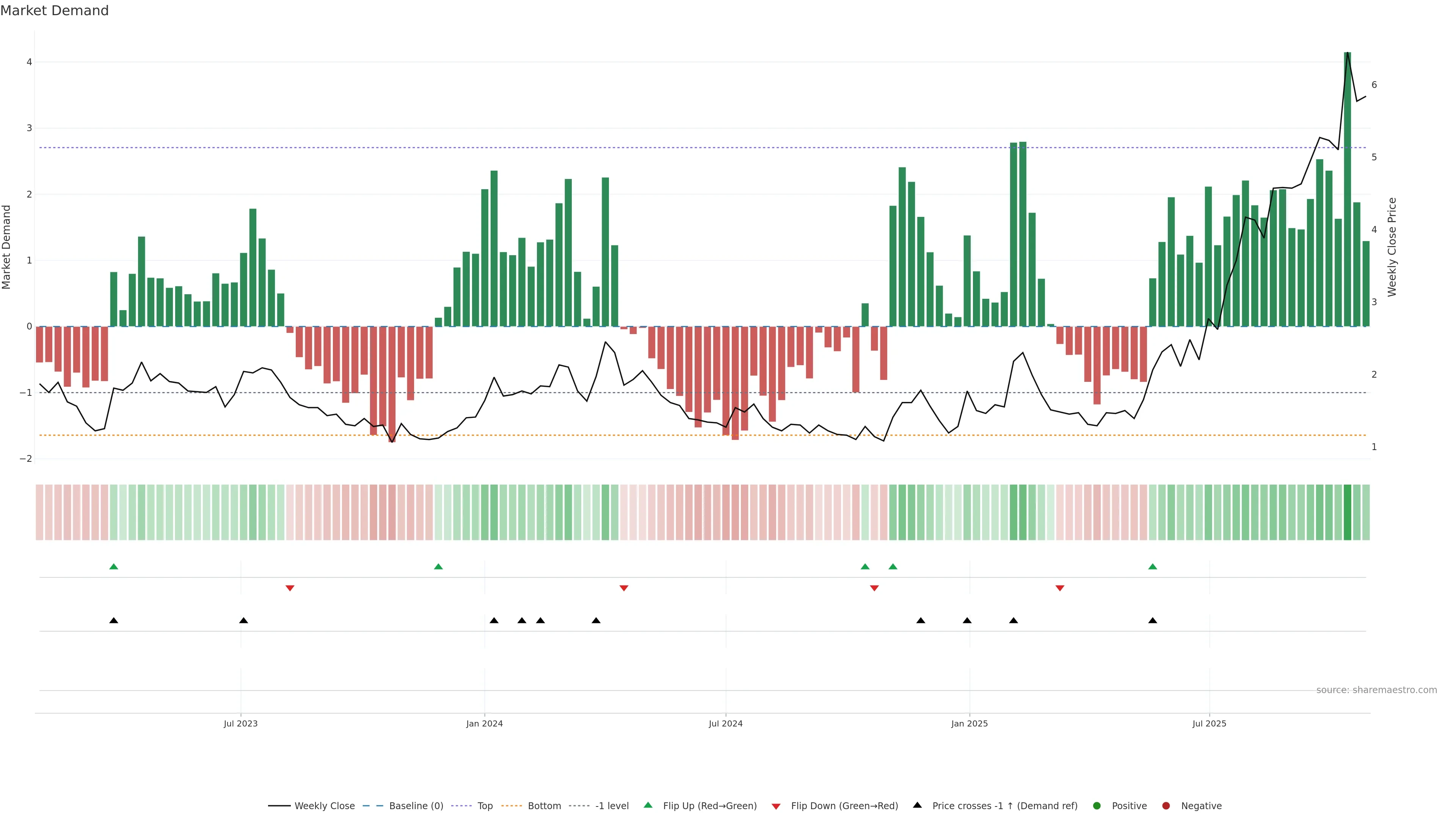The height and width of the screenshot is (819, 1456).
Task: Click green Flip Up triangle in legend
Action: point(648,805)
